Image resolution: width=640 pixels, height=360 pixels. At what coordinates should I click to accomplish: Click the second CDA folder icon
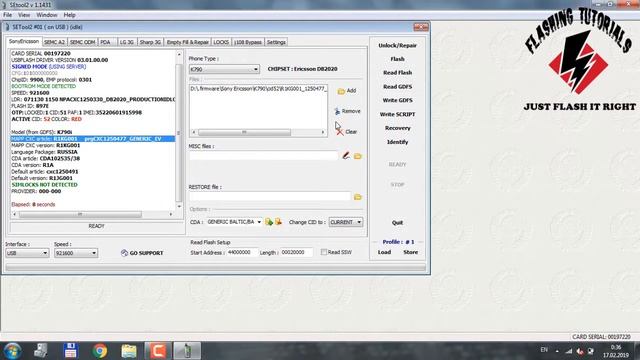(x=278, y=222)
